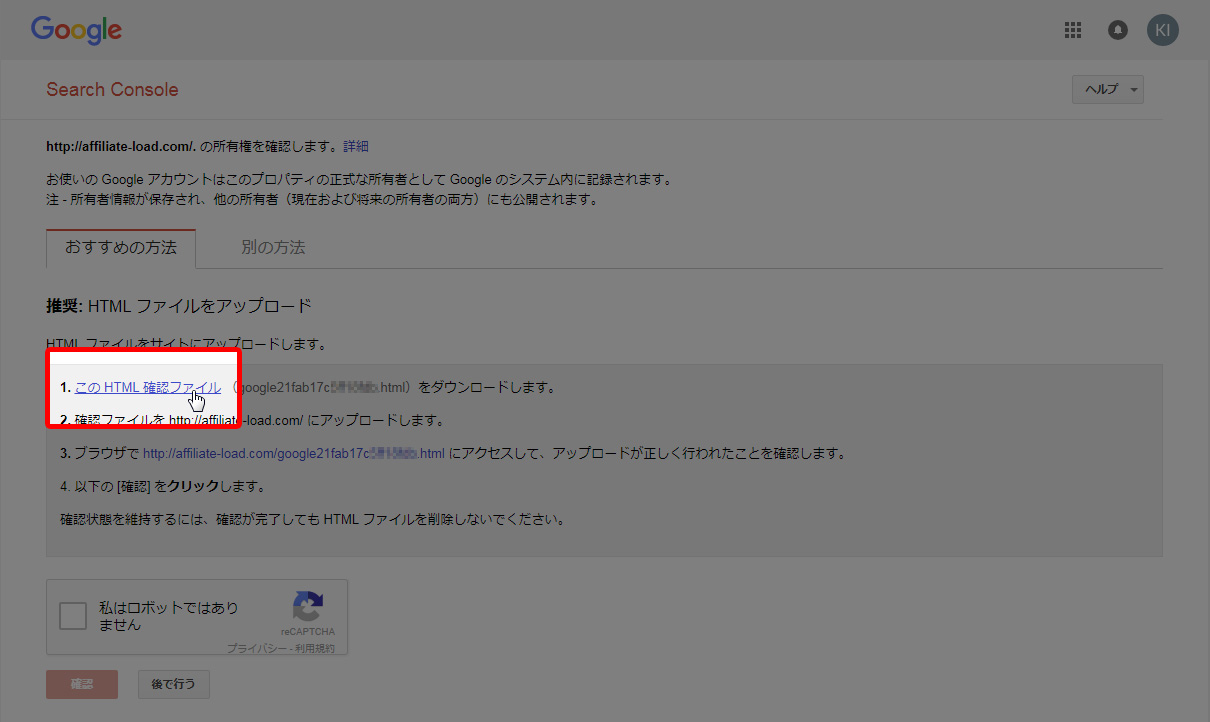The image size is (1210, 722).
Task: Open the affiliate-load.com google21fab17c html link
Action: click(293, 453)
